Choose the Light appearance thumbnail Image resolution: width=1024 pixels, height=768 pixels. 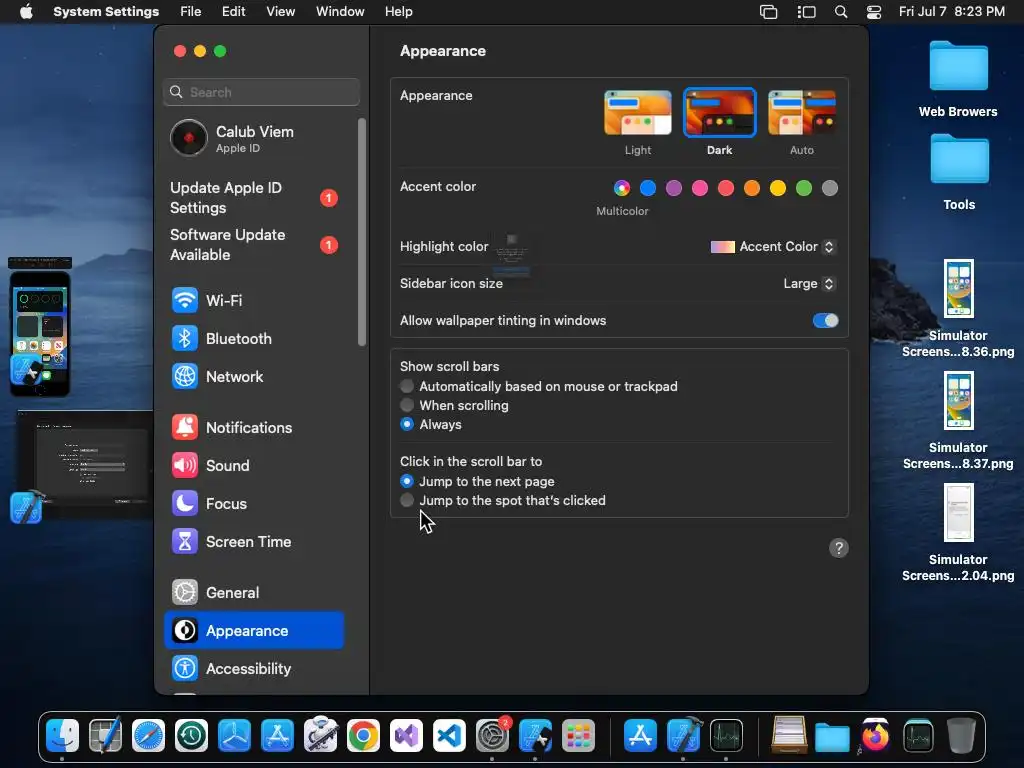point(638,112)
